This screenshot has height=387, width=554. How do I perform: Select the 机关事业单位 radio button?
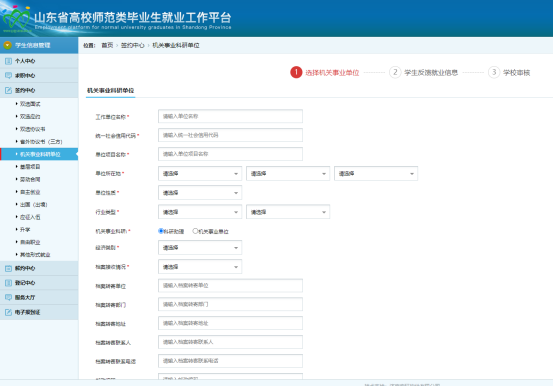point(195,231)
